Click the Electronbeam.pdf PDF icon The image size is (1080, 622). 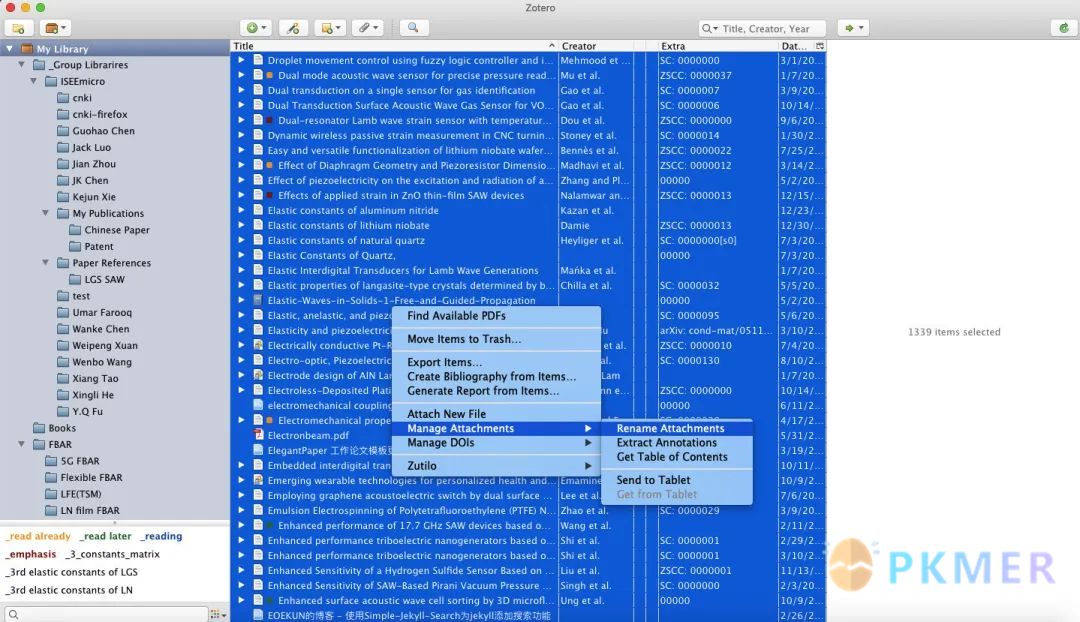258,435
